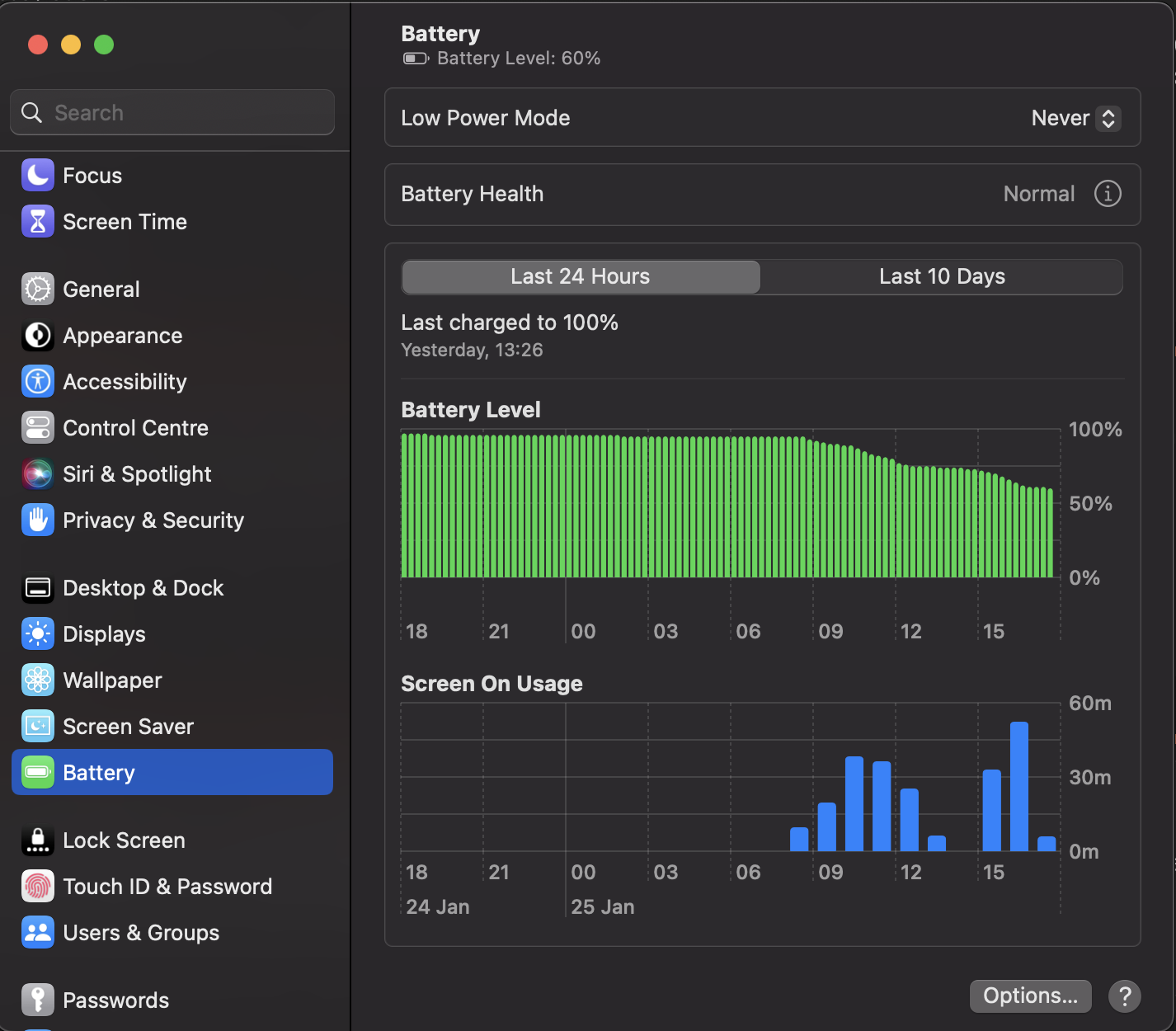
Task: Select the Lock Screen label in the sidebar
Action: point(125,840)
